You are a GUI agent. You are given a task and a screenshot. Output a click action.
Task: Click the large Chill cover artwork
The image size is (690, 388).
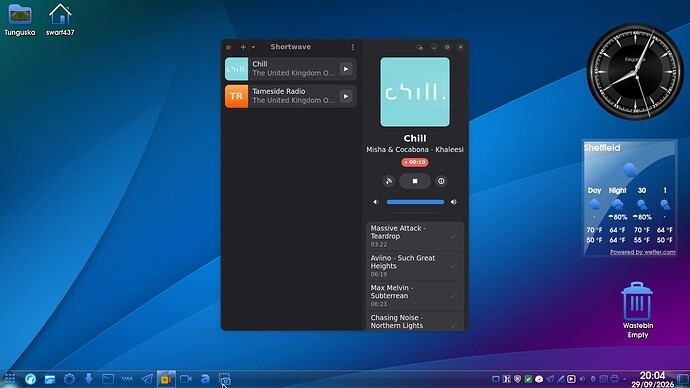click(415, 92)
